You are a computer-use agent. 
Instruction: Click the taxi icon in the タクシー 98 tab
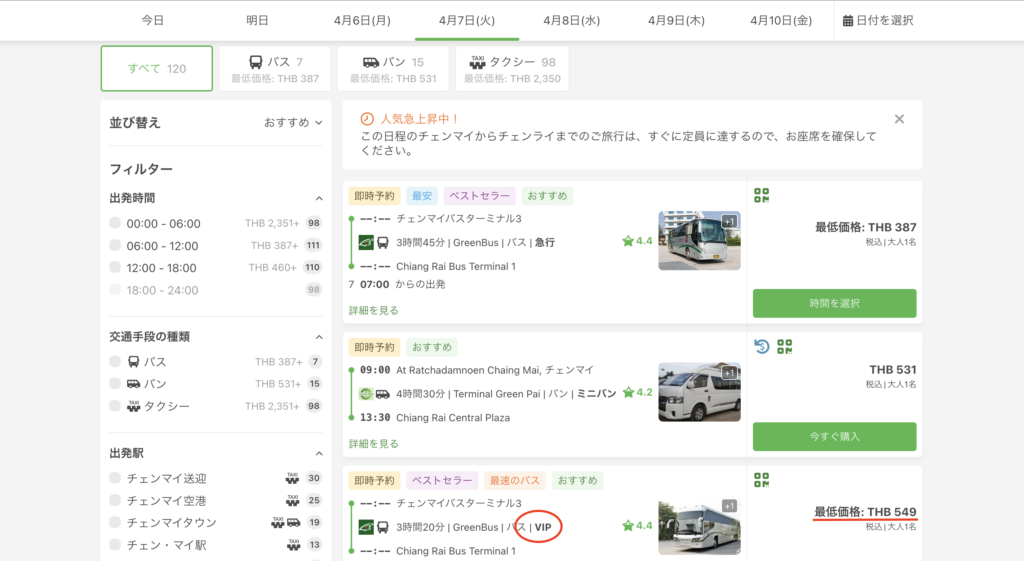[477, 62]
